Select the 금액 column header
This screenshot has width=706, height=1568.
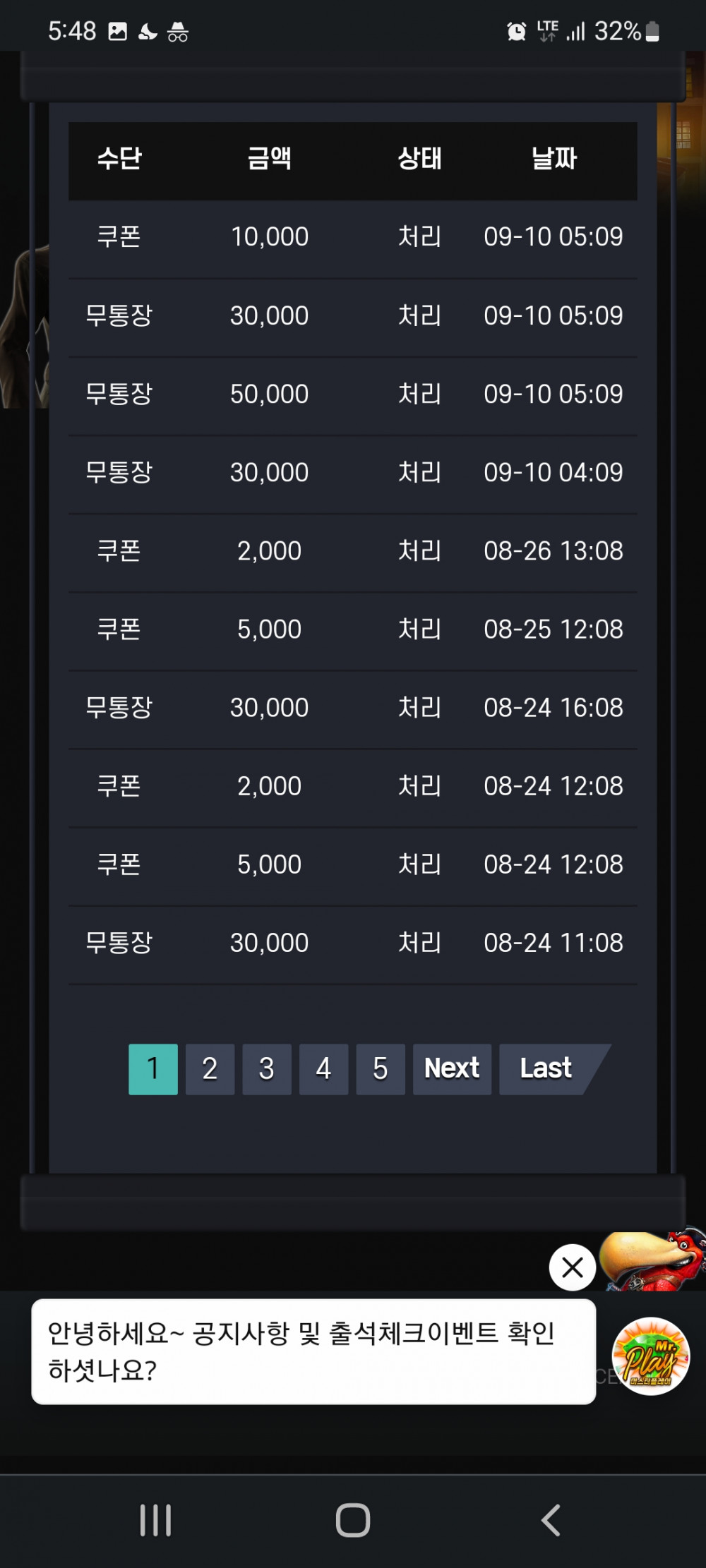pos(269,158)
